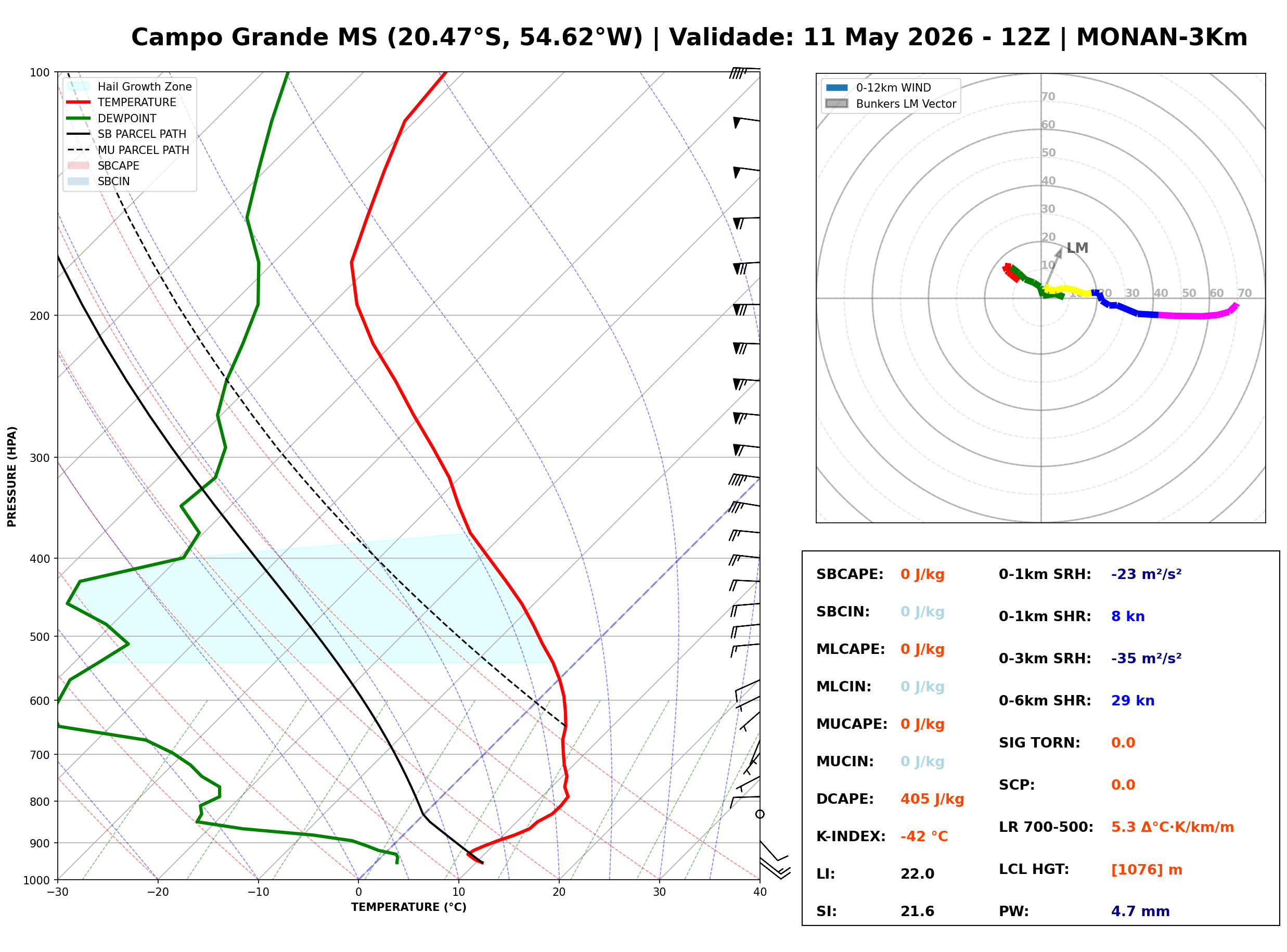Click the red TEMPERATURE legend line

coord(79,102)
